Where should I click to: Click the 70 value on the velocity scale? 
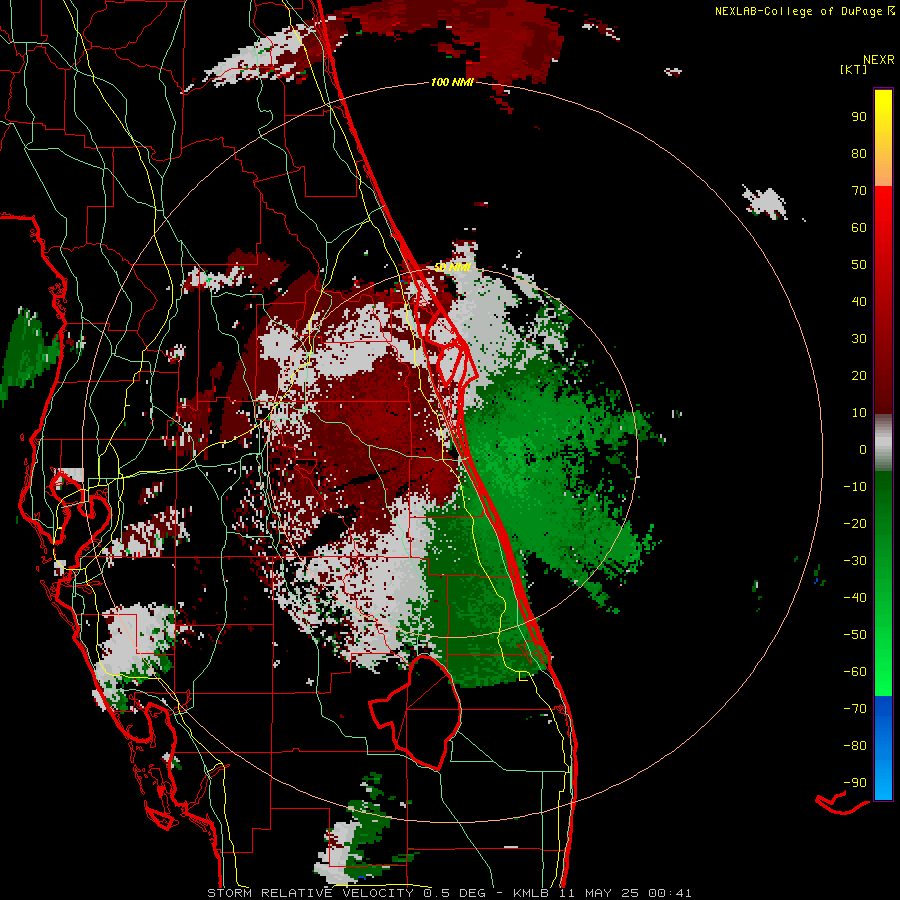(x=859, y=191)
